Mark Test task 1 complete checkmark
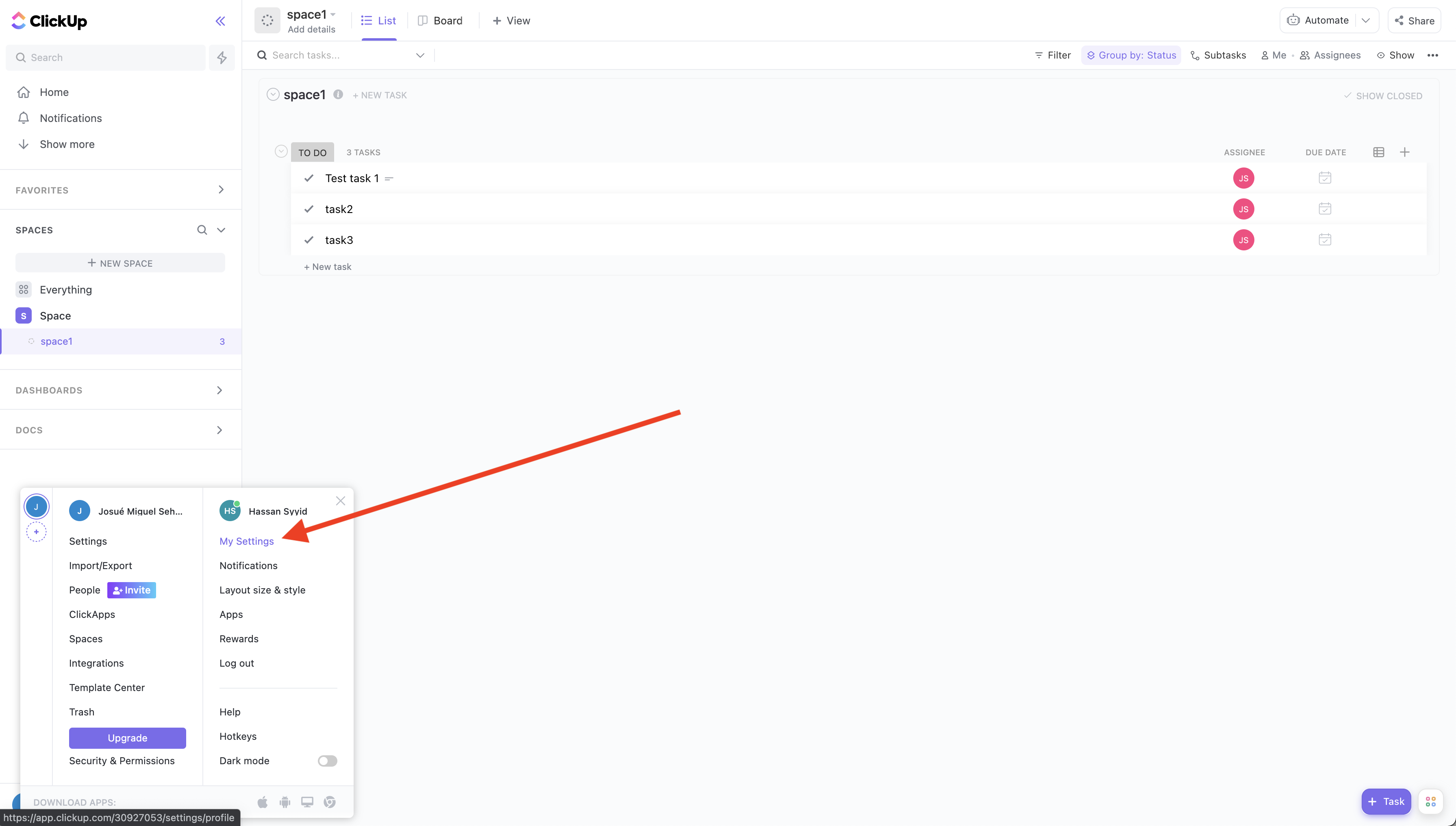This screenshot has width=1456, height=826. (x=309, y=178)
